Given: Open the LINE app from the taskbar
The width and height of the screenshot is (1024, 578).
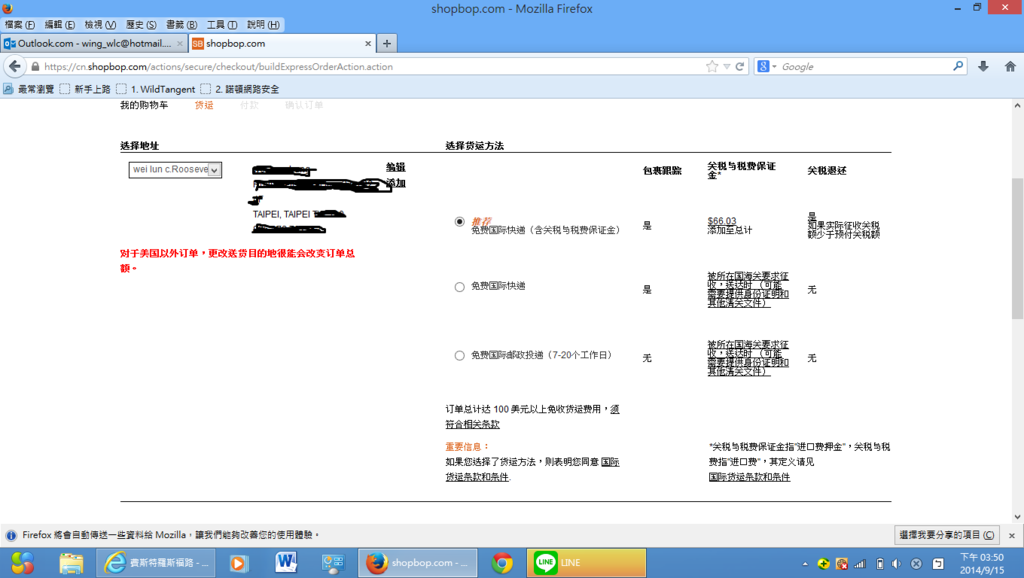Looking at the screenshot, I should 586,563.
